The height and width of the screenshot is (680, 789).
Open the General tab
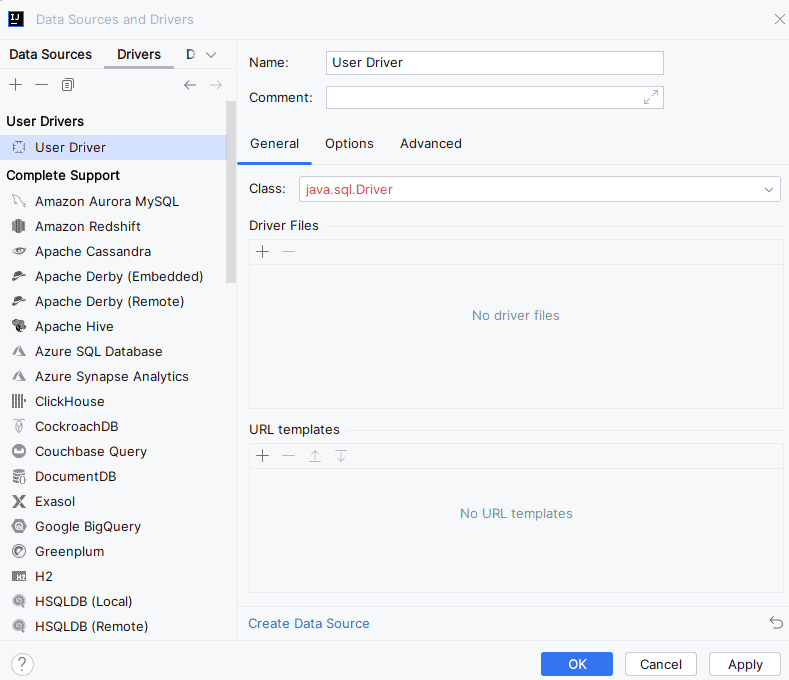274,144
